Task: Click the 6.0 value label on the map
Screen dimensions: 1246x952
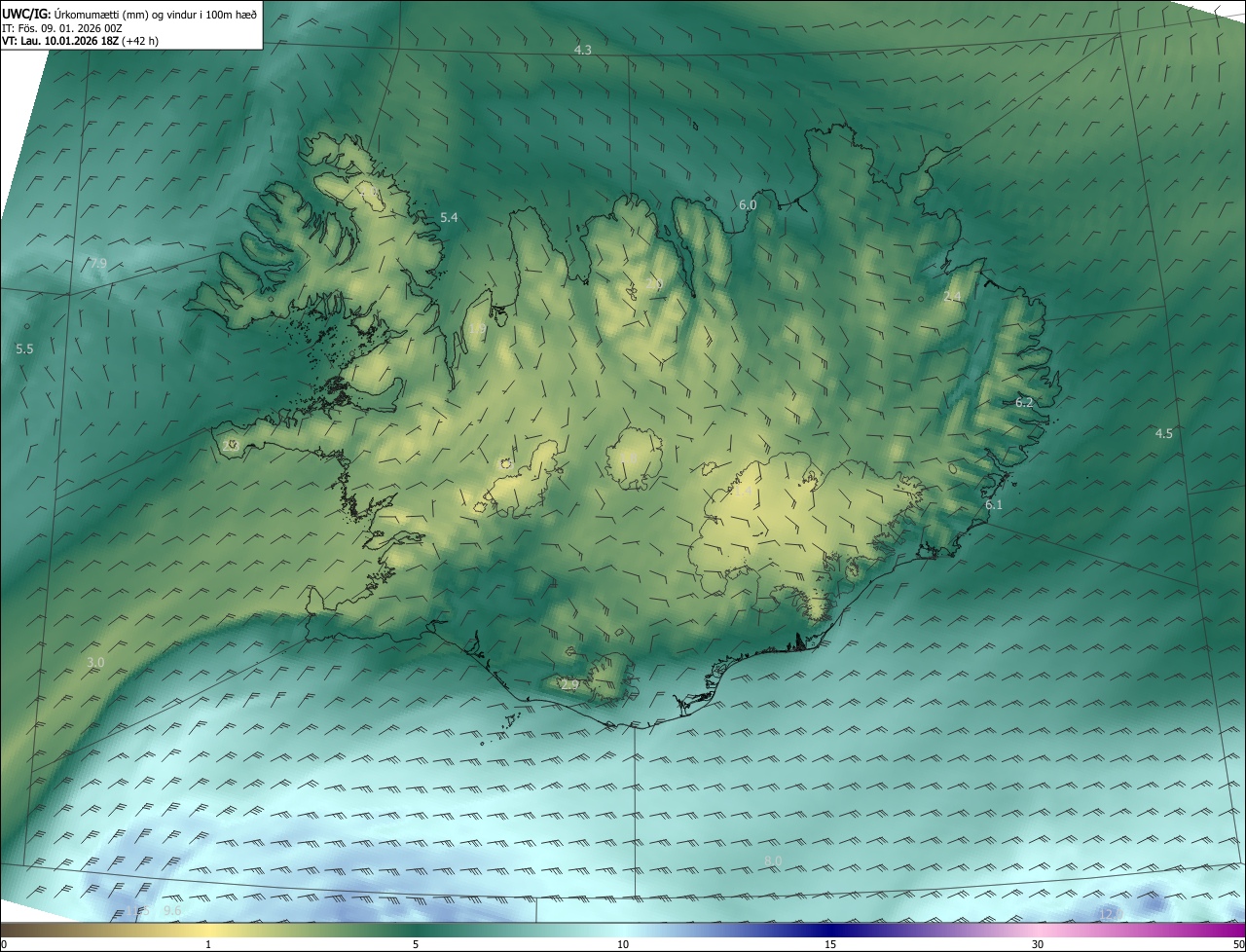Action: 748,205
